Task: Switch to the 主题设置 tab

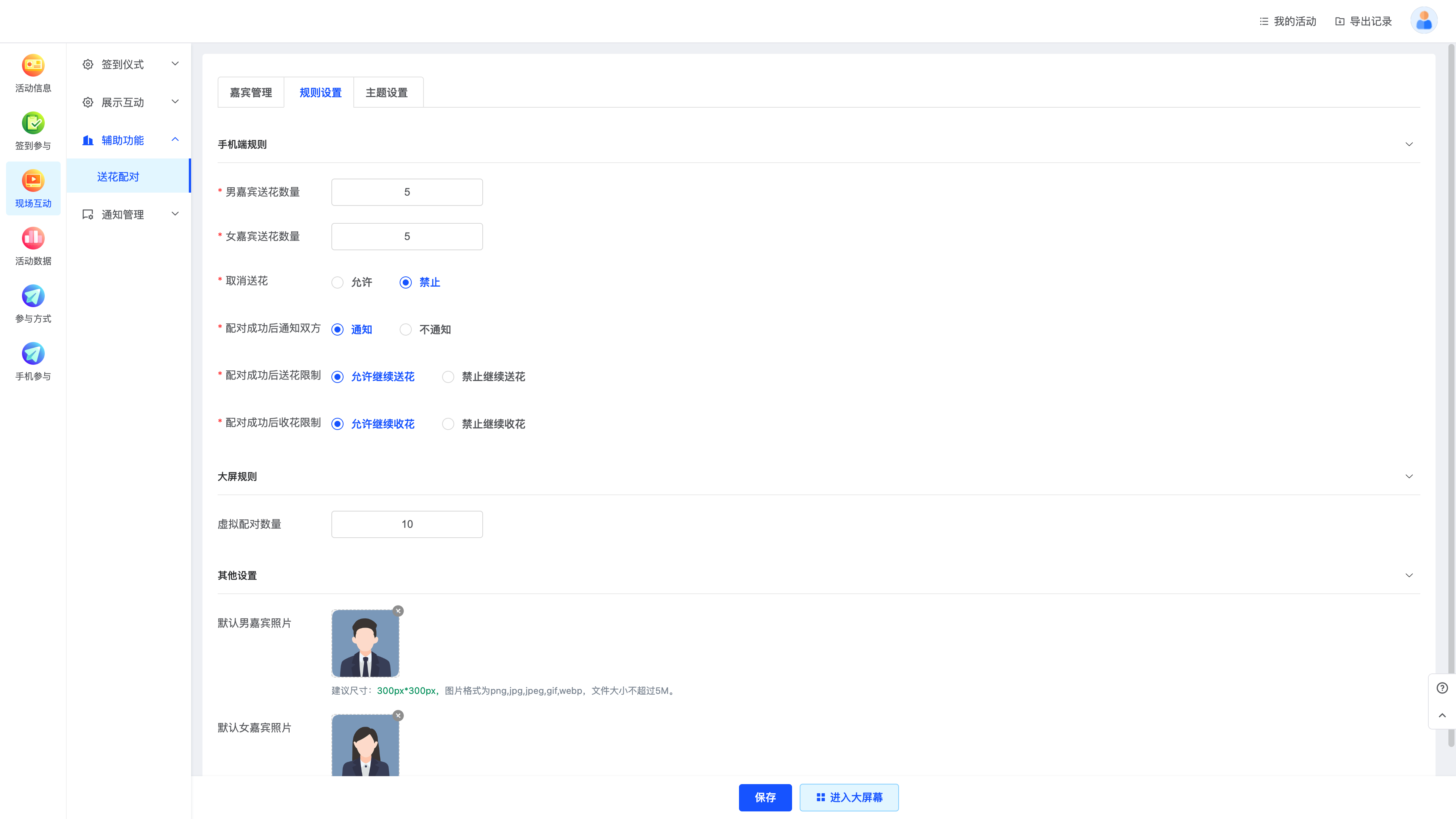Action: click(387, 92)
